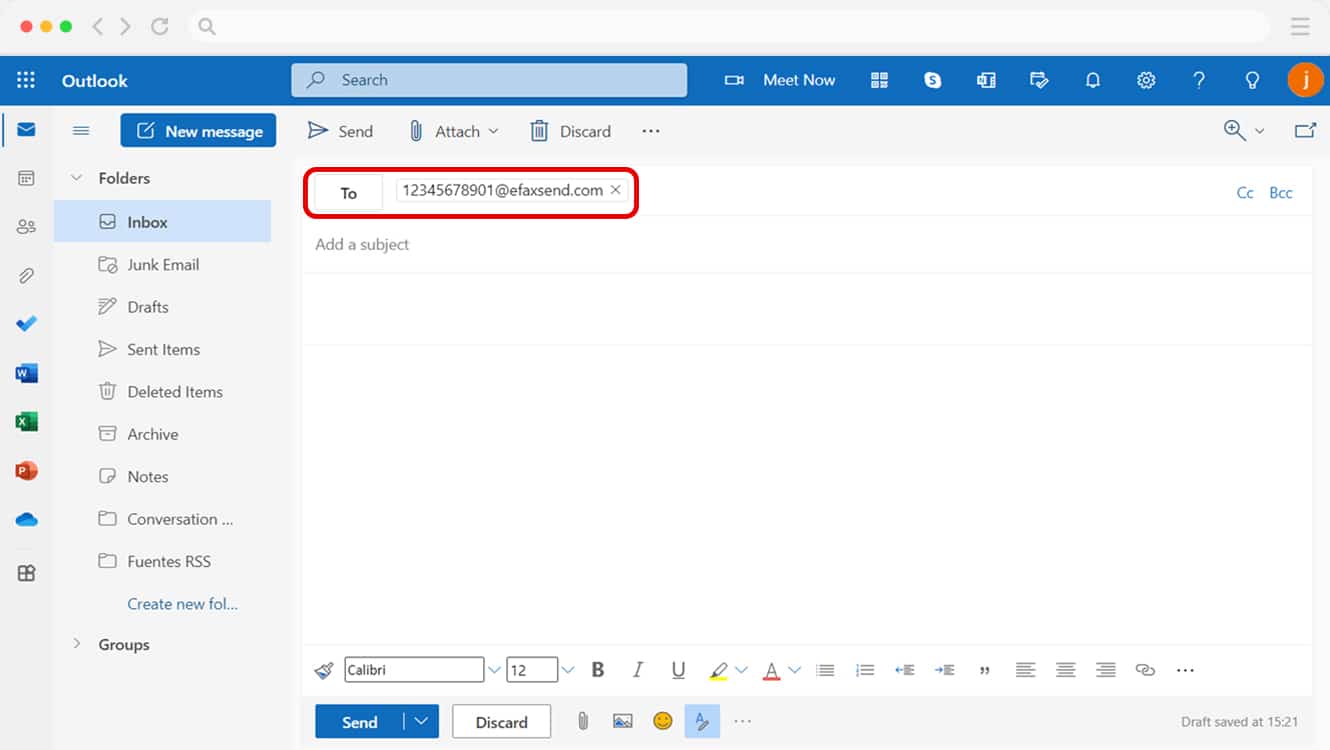The height and width of the screenshot is (750, 1330).
Task: Insert a picture into the message body
Action: click(x=622, y=721)
